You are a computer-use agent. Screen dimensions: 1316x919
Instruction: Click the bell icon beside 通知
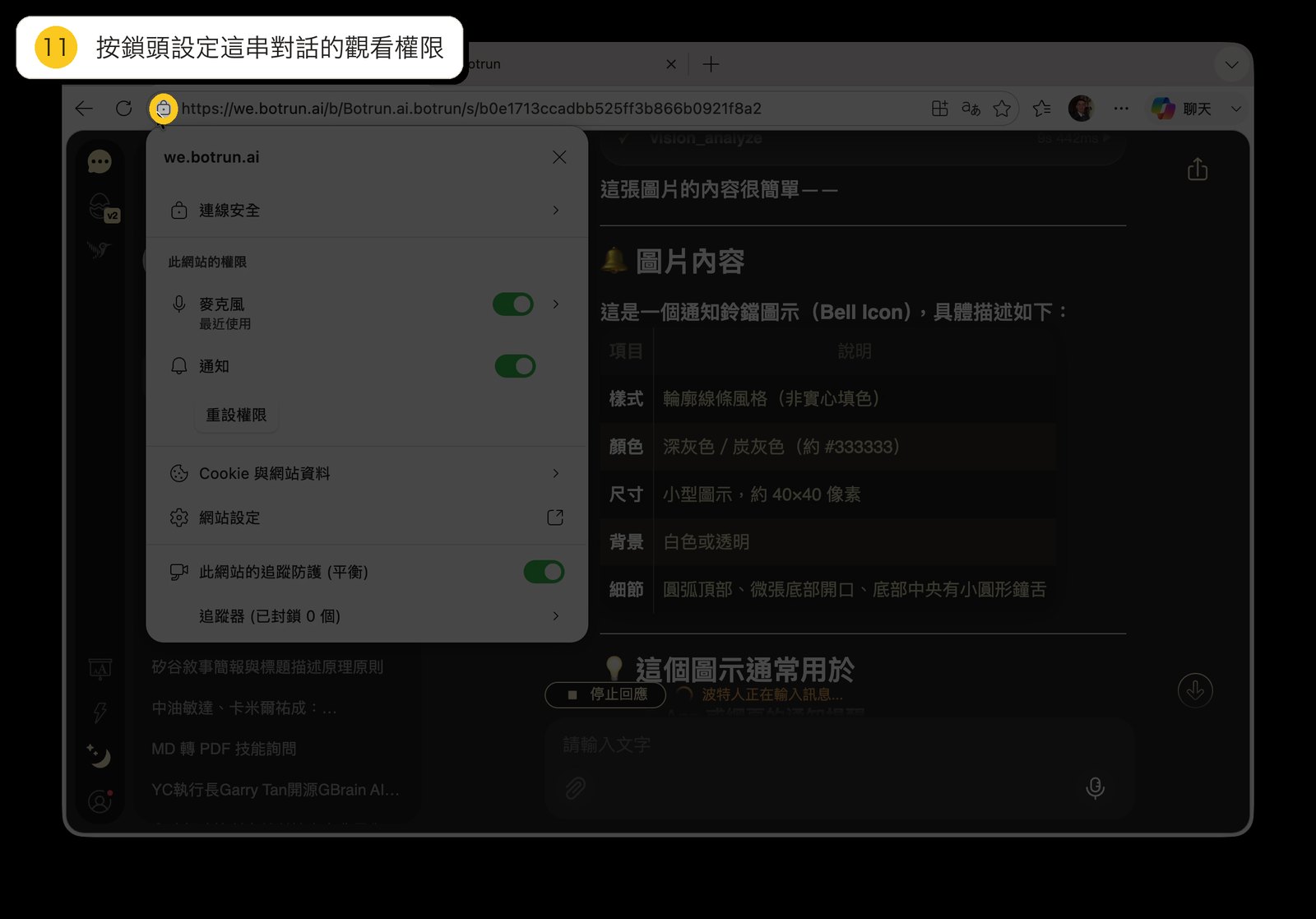coord(178,366)
